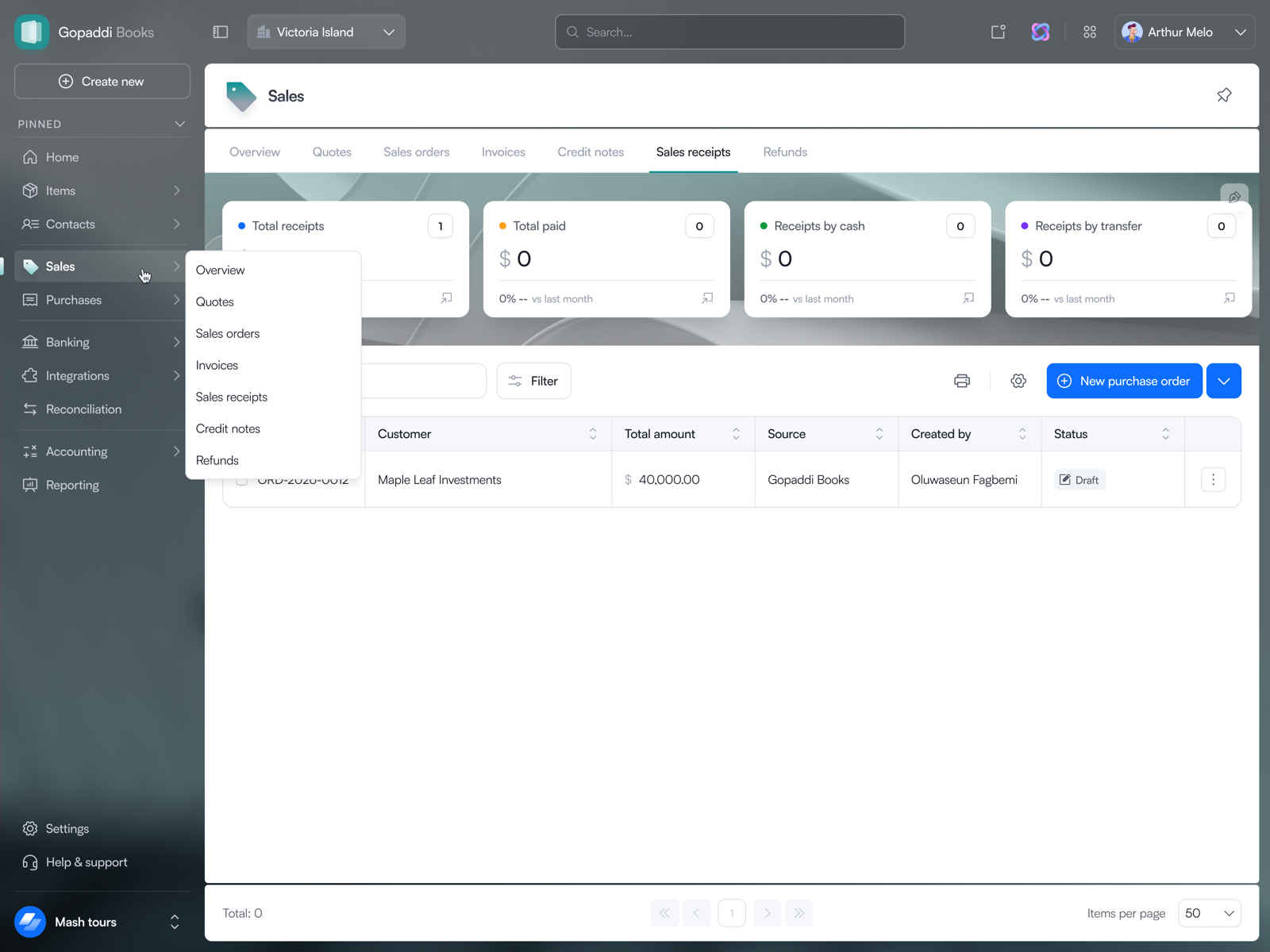Expand Integrations submenu
Image resolution: width=1270 pixels, height=952 pixels.
point(176,375)
